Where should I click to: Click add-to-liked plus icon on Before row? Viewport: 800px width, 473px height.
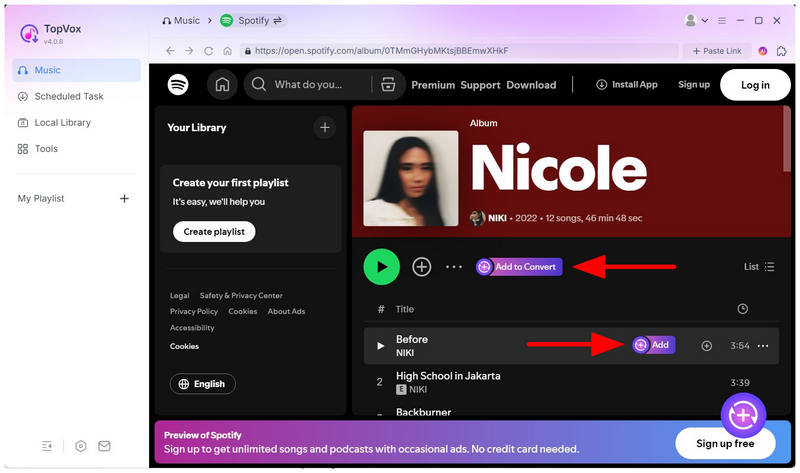[707, 346]
